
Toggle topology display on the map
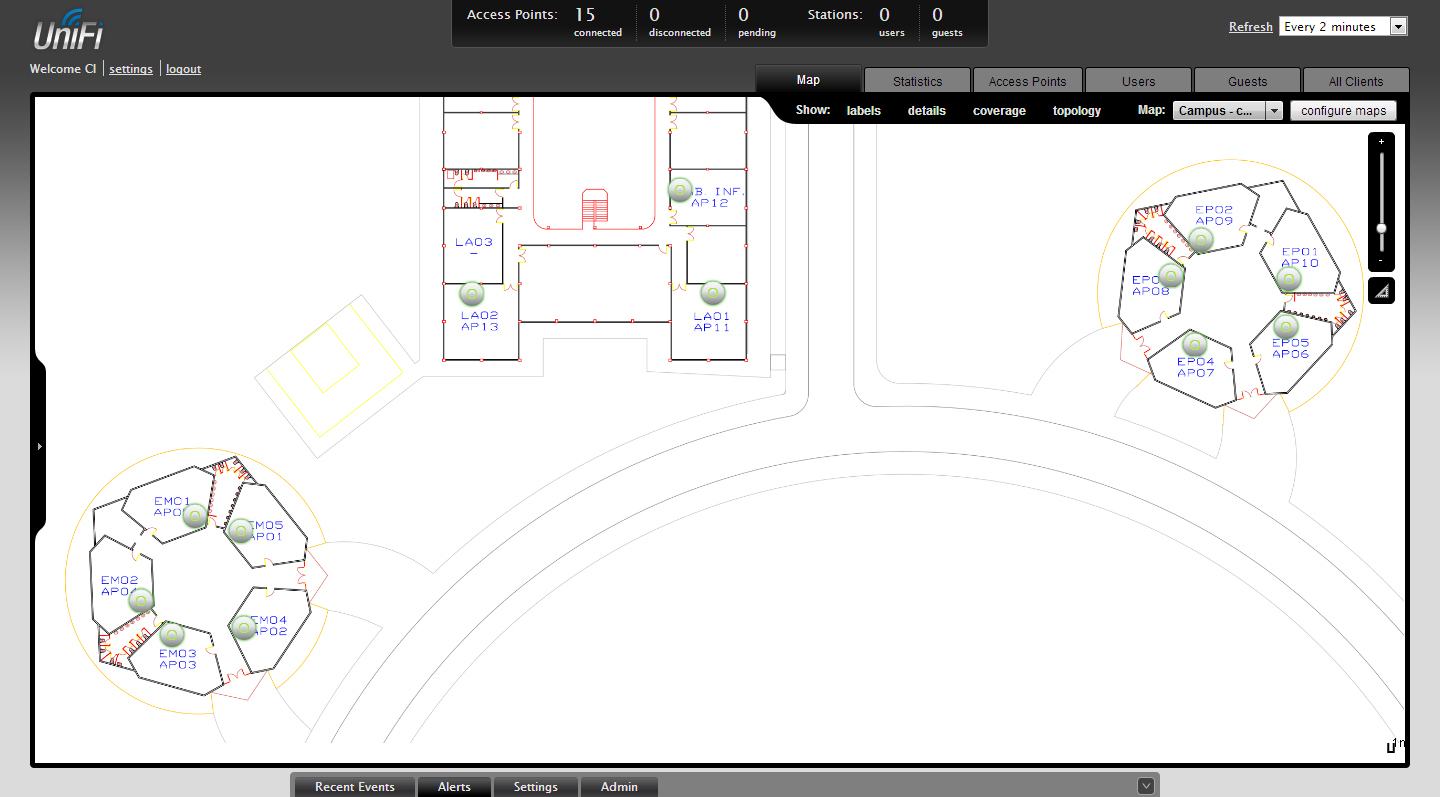(1077, 111)
